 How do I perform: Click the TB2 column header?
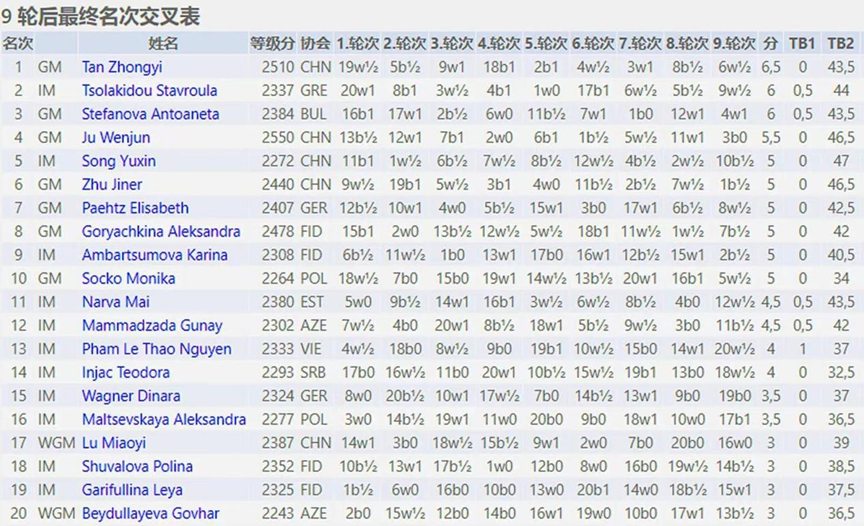(841, 44)
